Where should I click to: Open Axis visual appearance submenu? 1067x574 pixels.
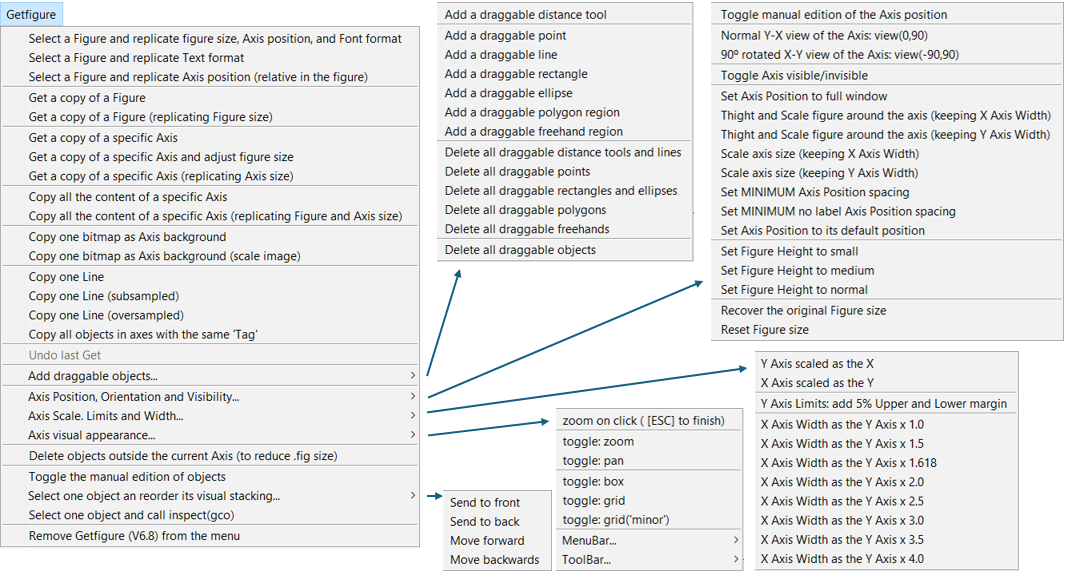point(210,435)
